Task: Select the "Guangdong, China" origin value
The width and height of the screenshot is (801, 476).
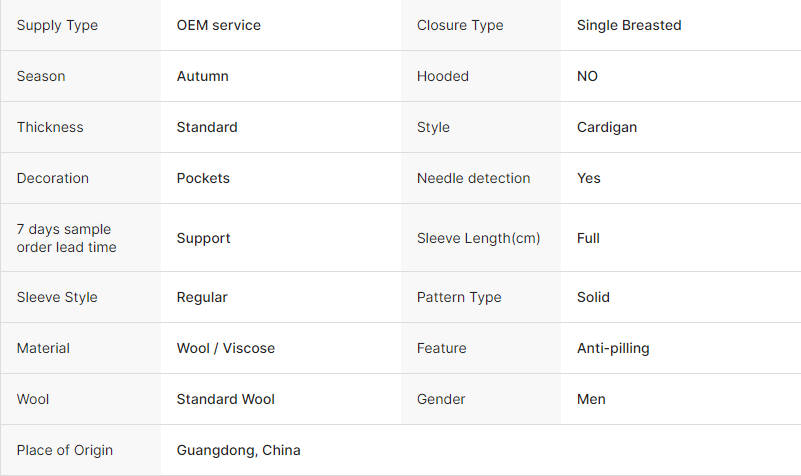Action: point(238,450)
